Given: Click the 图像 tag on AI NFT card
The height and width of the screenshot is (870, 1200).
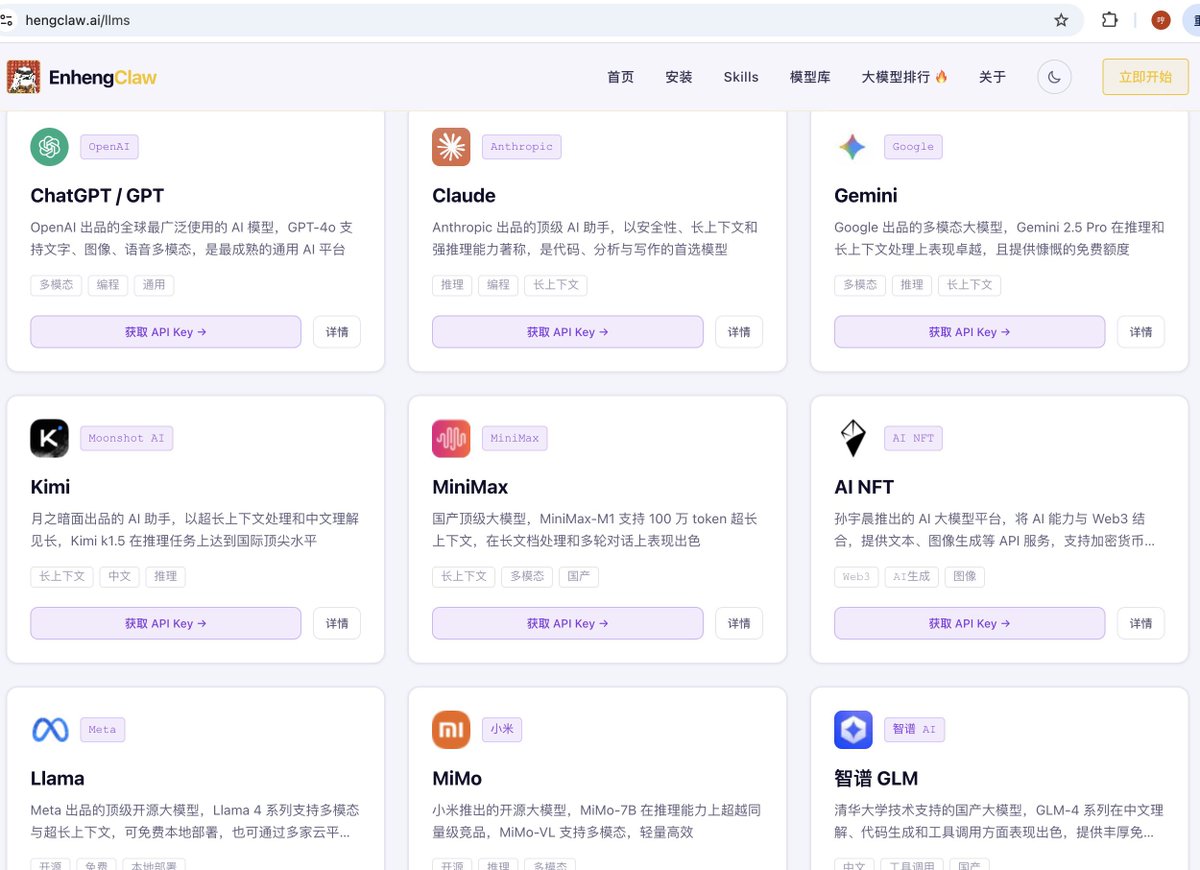Looking at the screenshot, I should pos(965,576).
